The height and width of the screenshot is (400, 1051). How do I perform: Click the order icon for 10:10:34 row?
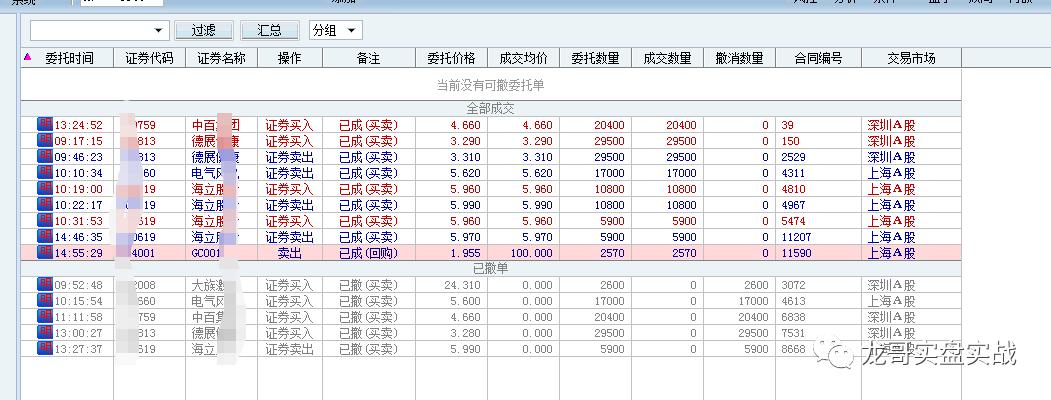tap(44, 172)
